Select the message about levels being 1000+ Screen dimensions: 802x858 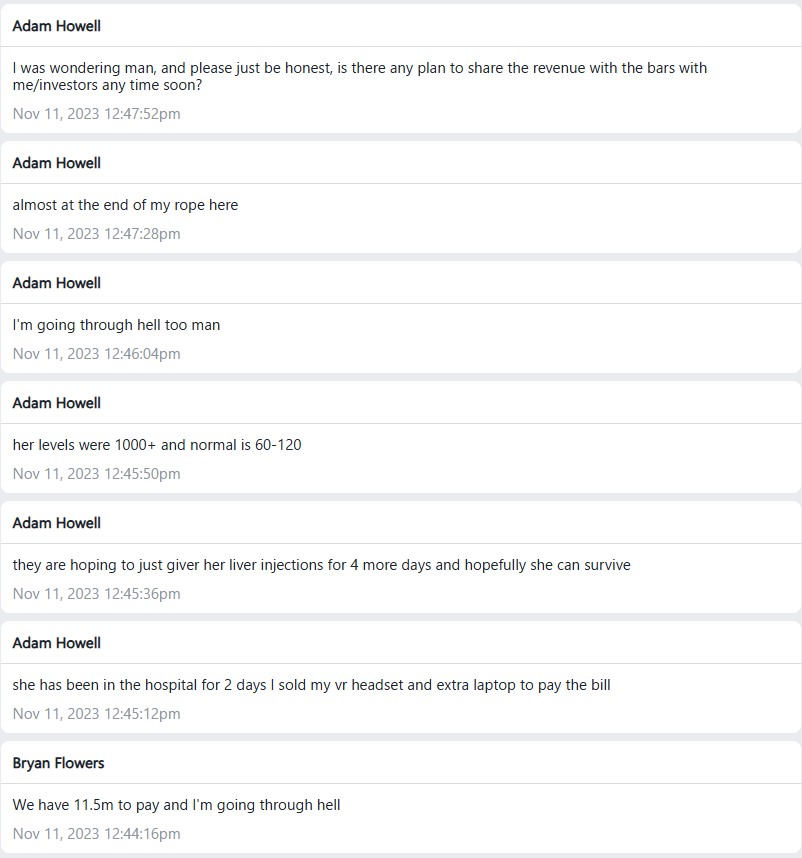157,445
